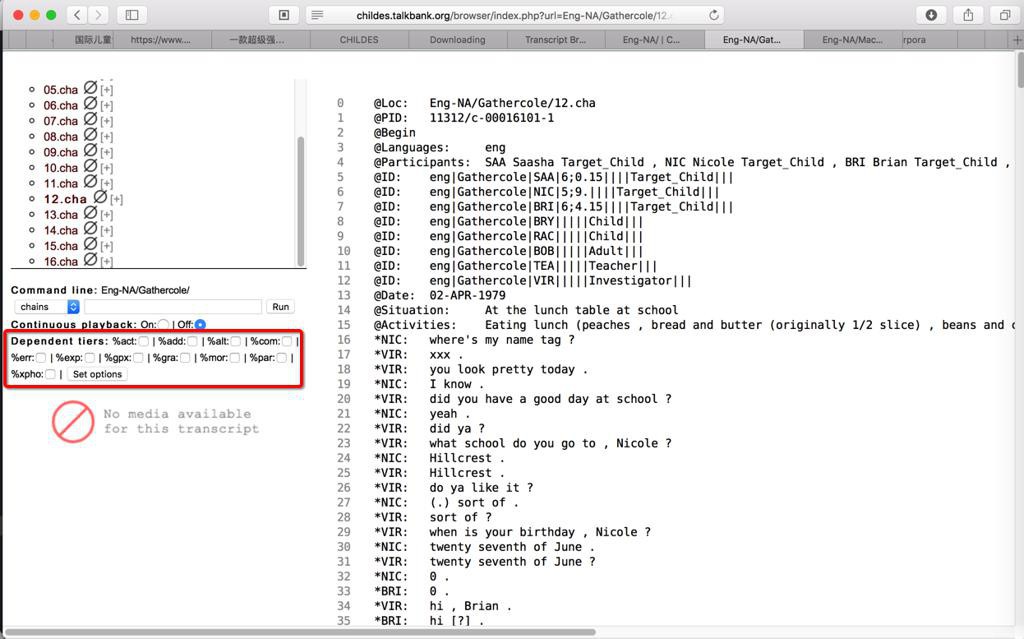This screenshot has height=639, width=1024.
Task: Click the null-set icon next to 14.cha
Action: coord(90,229)
